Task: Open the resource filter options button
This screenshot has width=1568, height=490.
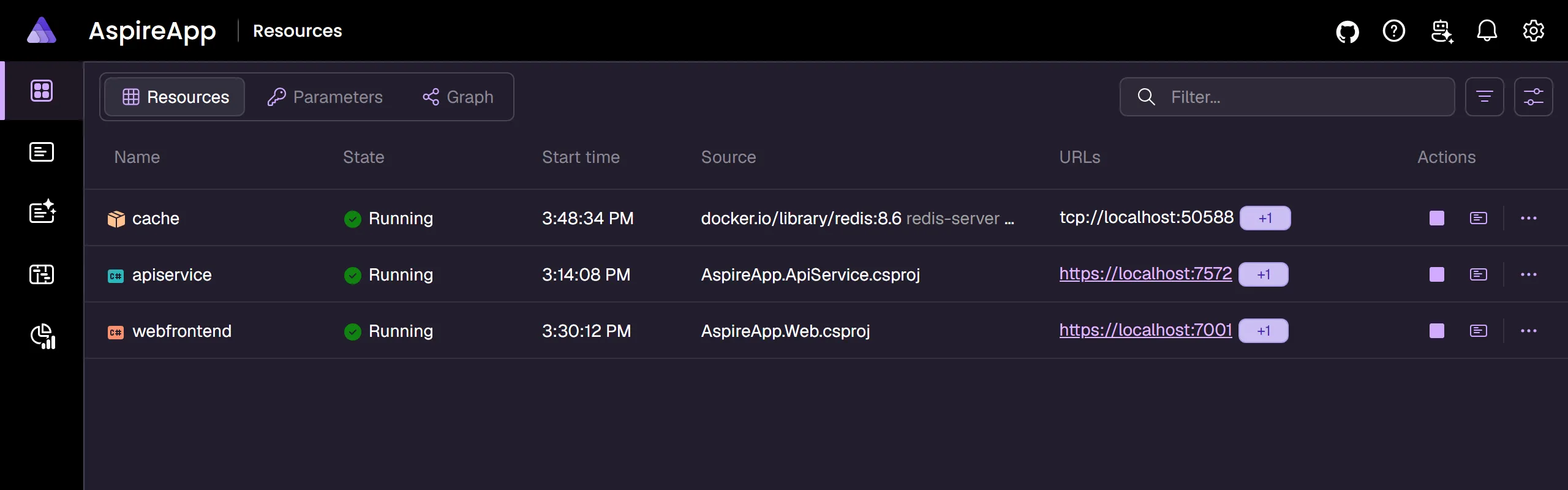Action: tap(1485, 97)
